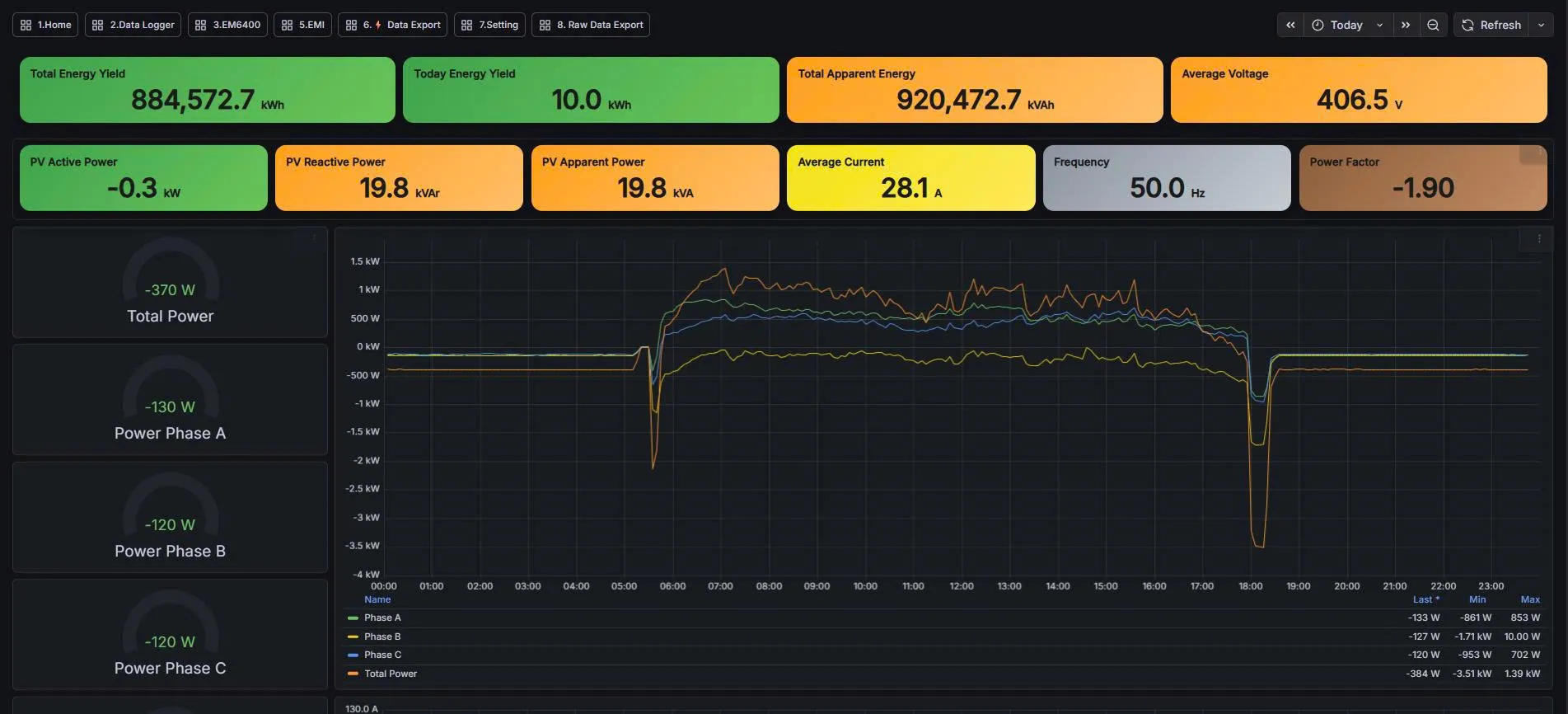
Task: Click the lightning bolt icon in Data Export
Action: click(x=378, y=25)
